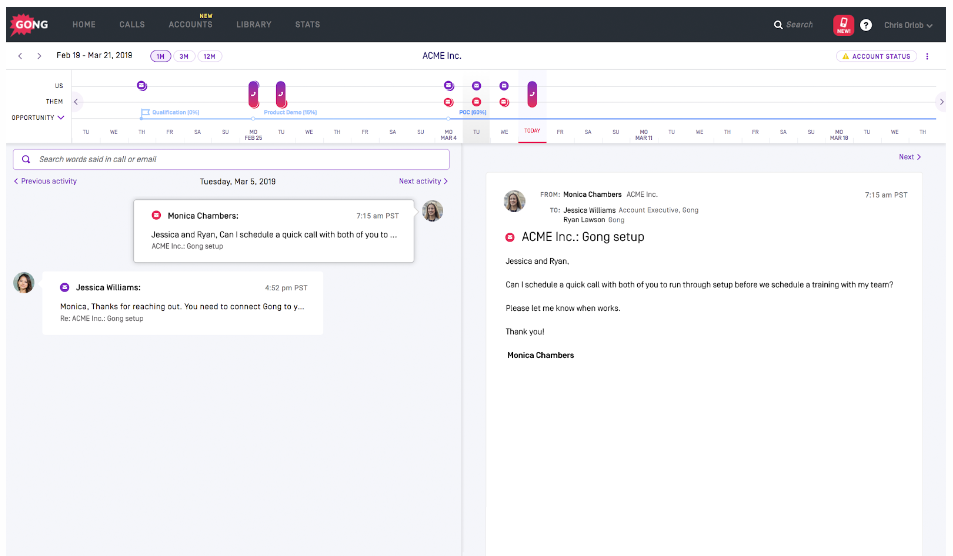Click the Feb 19 - Mar 21, 2019 date range
This screenshot has width=953, height=556.
point(94,55)
